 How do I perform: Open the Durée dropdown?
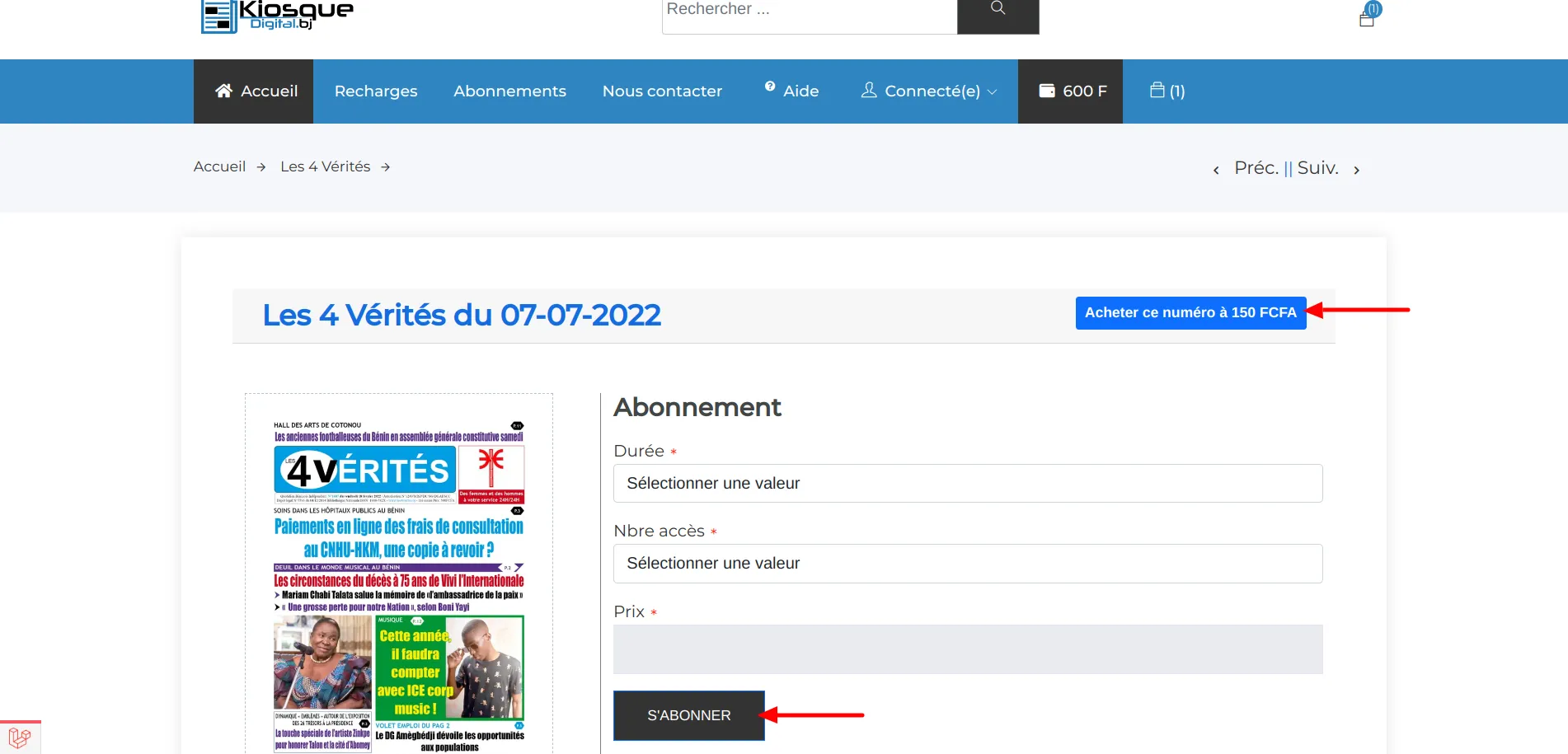(967, 484)
